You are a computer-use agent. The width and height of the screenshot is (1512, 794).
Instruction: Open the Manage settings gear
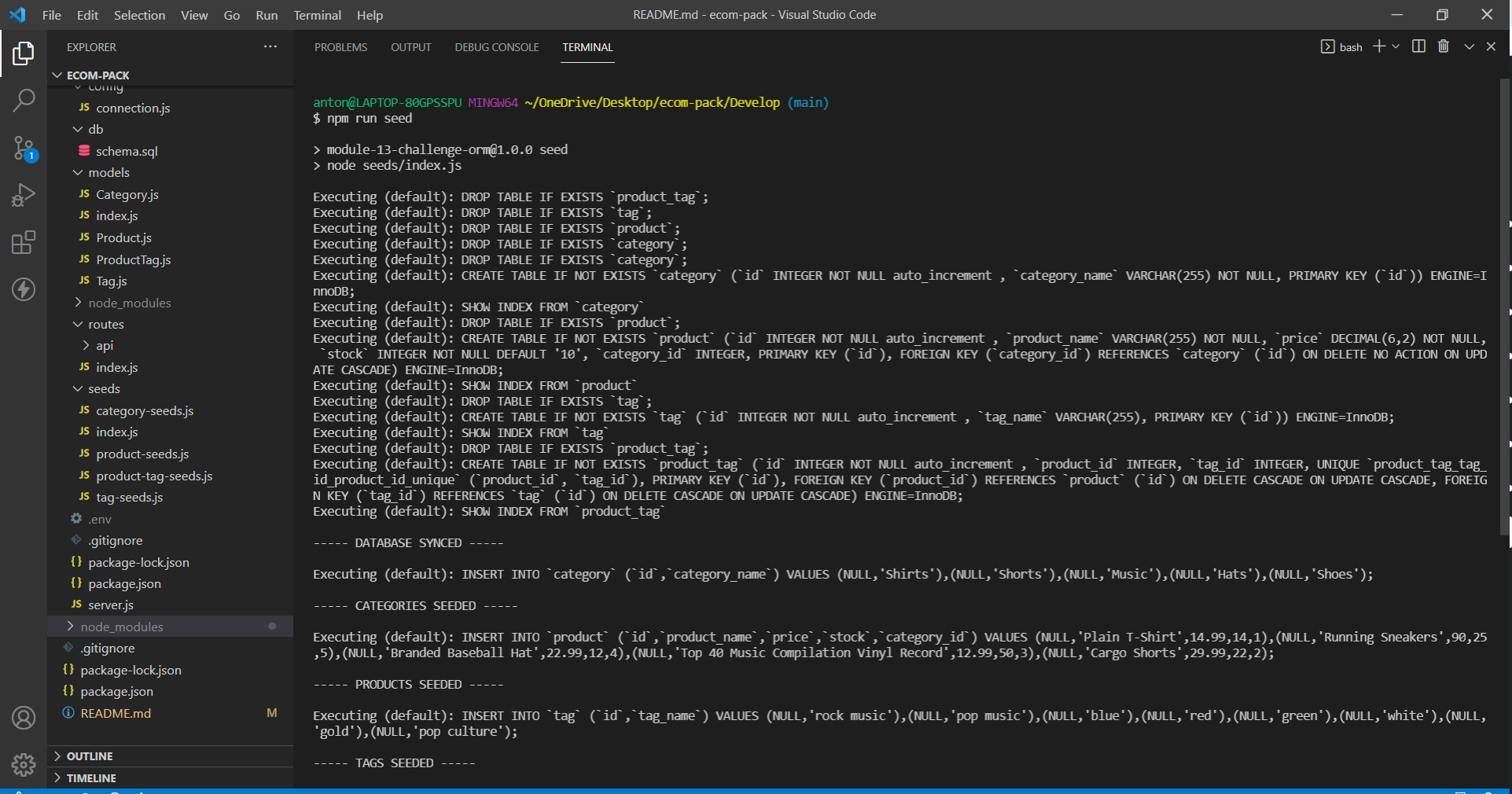click(x=24, y=765)
